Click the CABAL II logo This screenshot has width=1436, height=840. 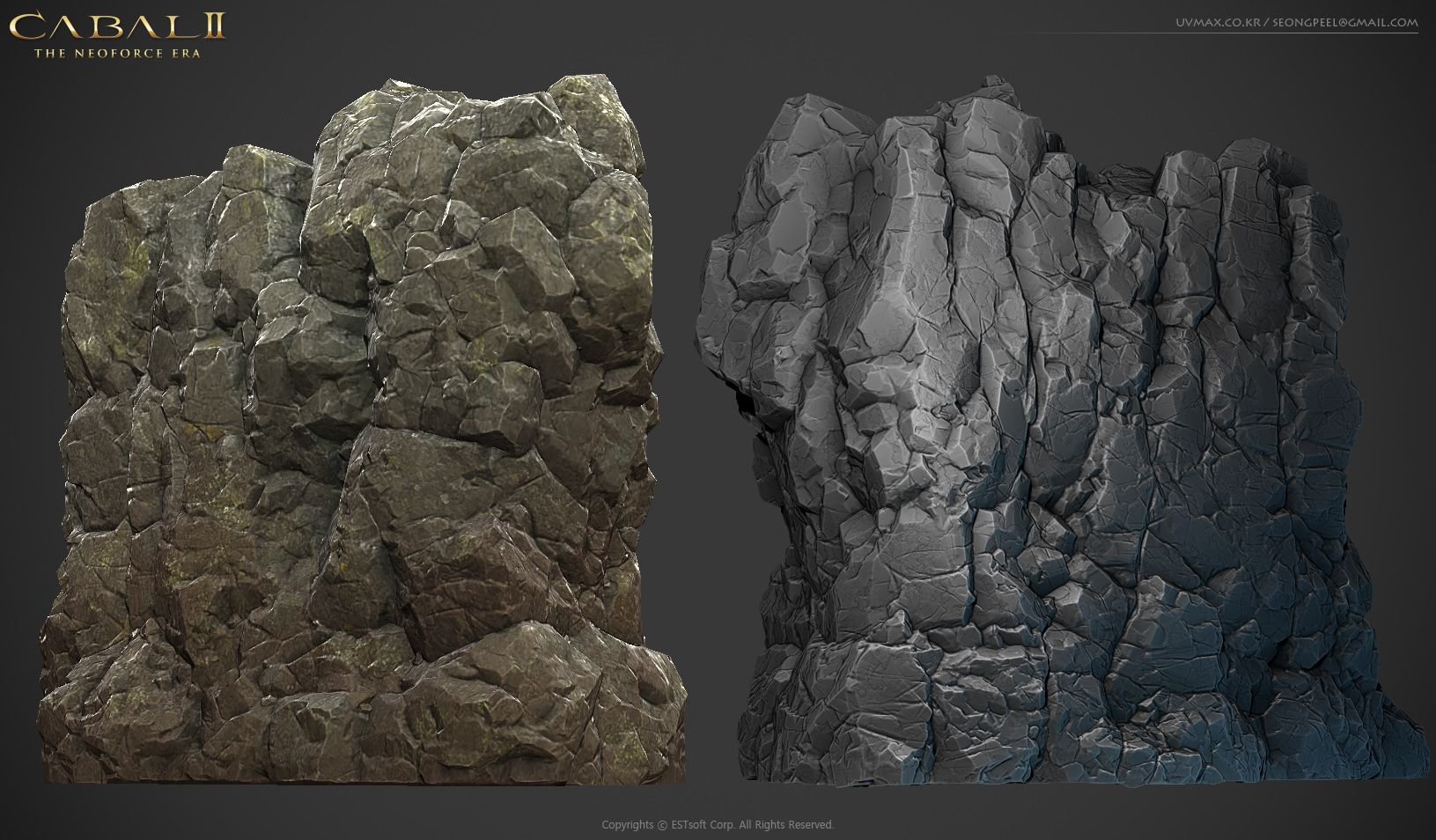(117, 26)
